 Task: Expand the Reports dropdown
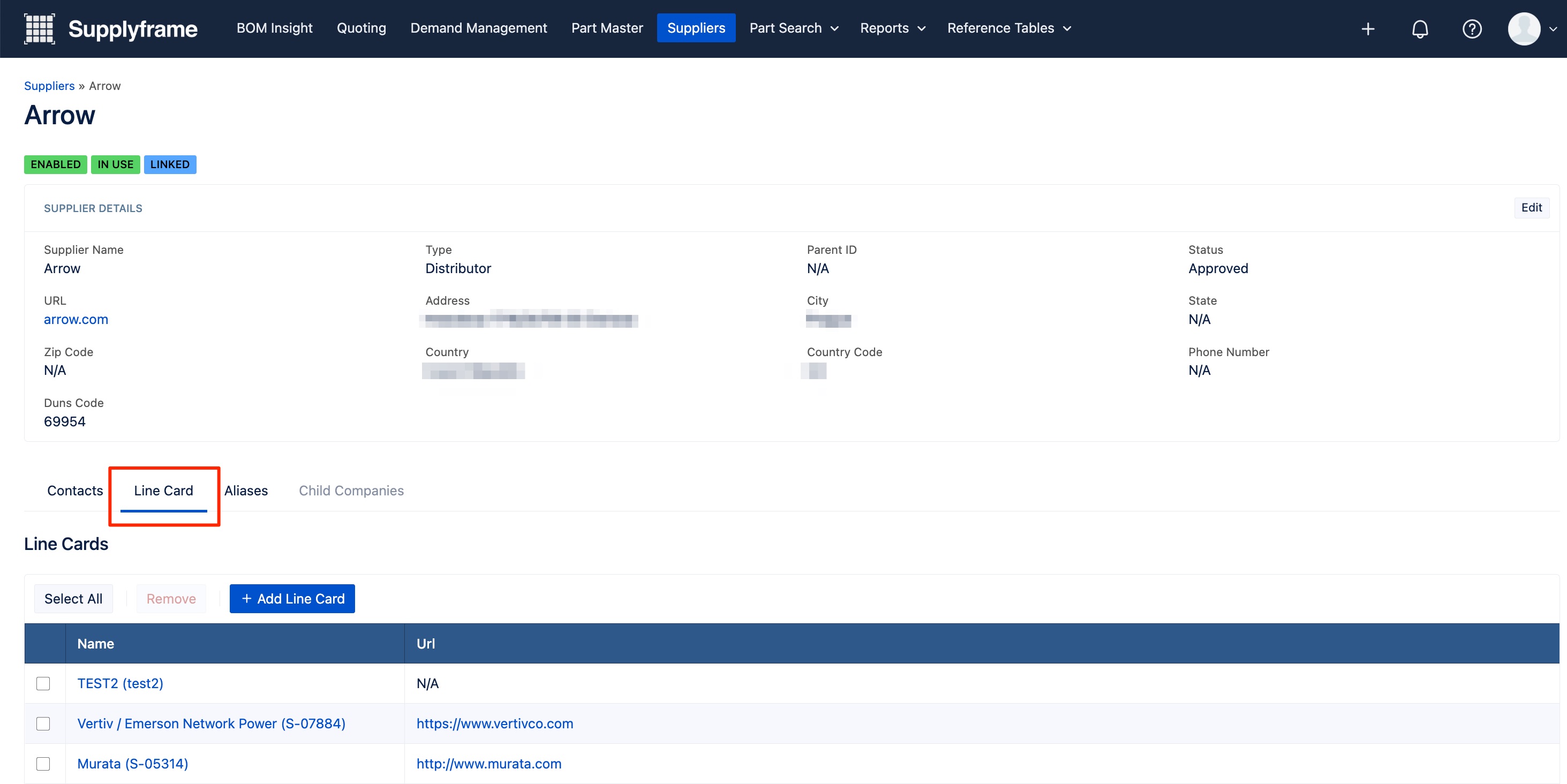(892, 28)
